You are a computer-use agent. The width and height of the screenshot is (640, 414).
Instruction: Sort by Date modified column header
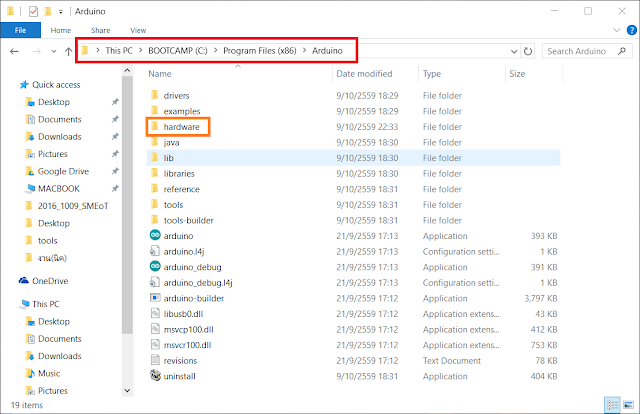point(364,73)
